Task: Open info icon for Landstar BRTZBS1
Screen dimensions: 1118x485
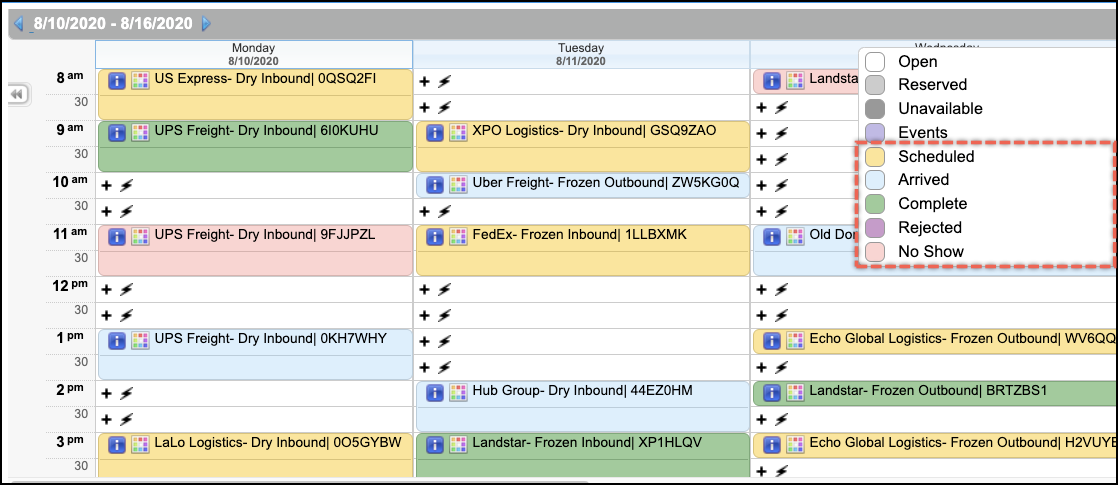Action: coord(773,392)
